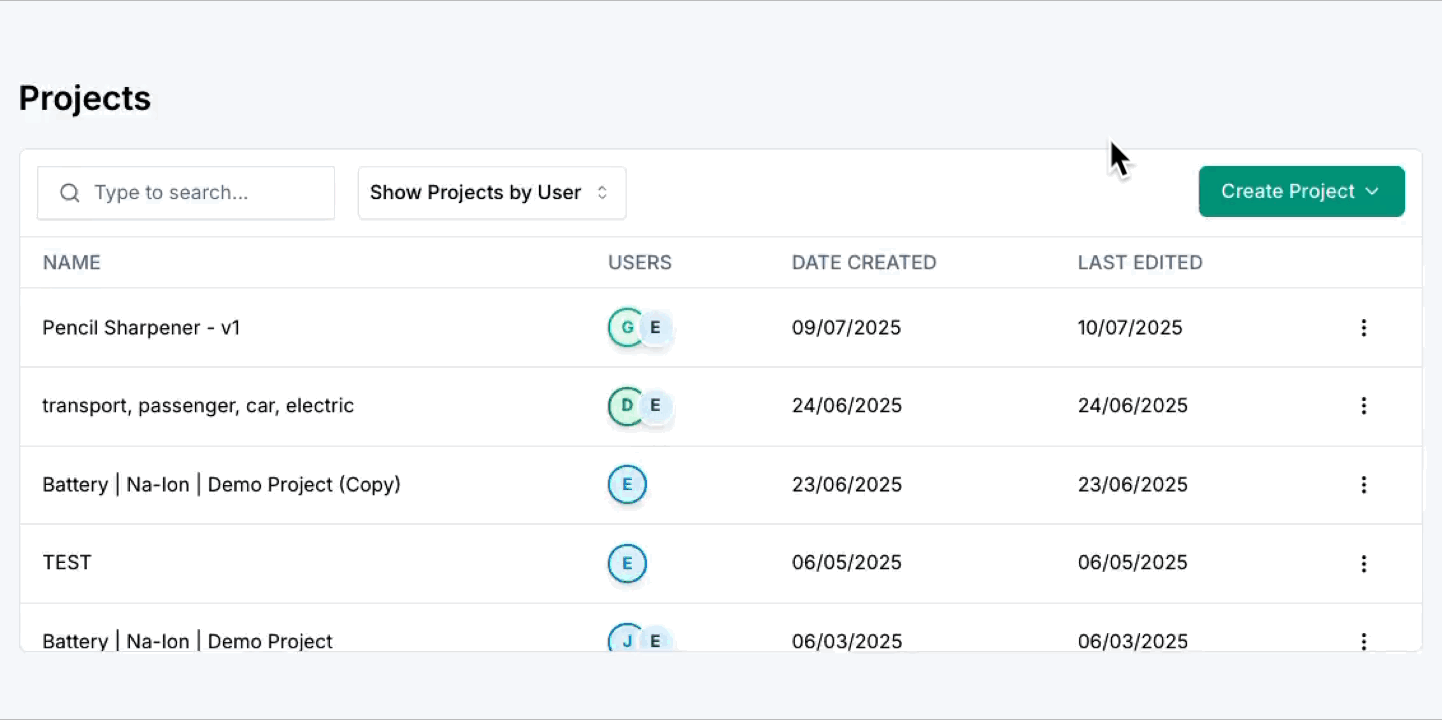Focus the Type to search field
This screenshot has height=720, width=1442.
click(x=205, y=193)
